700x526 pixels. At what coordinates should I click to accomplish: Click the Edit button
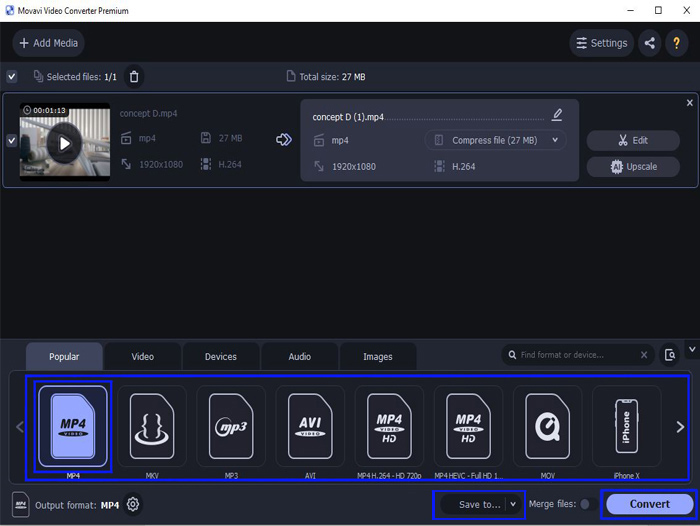click(x=633, y=140)
